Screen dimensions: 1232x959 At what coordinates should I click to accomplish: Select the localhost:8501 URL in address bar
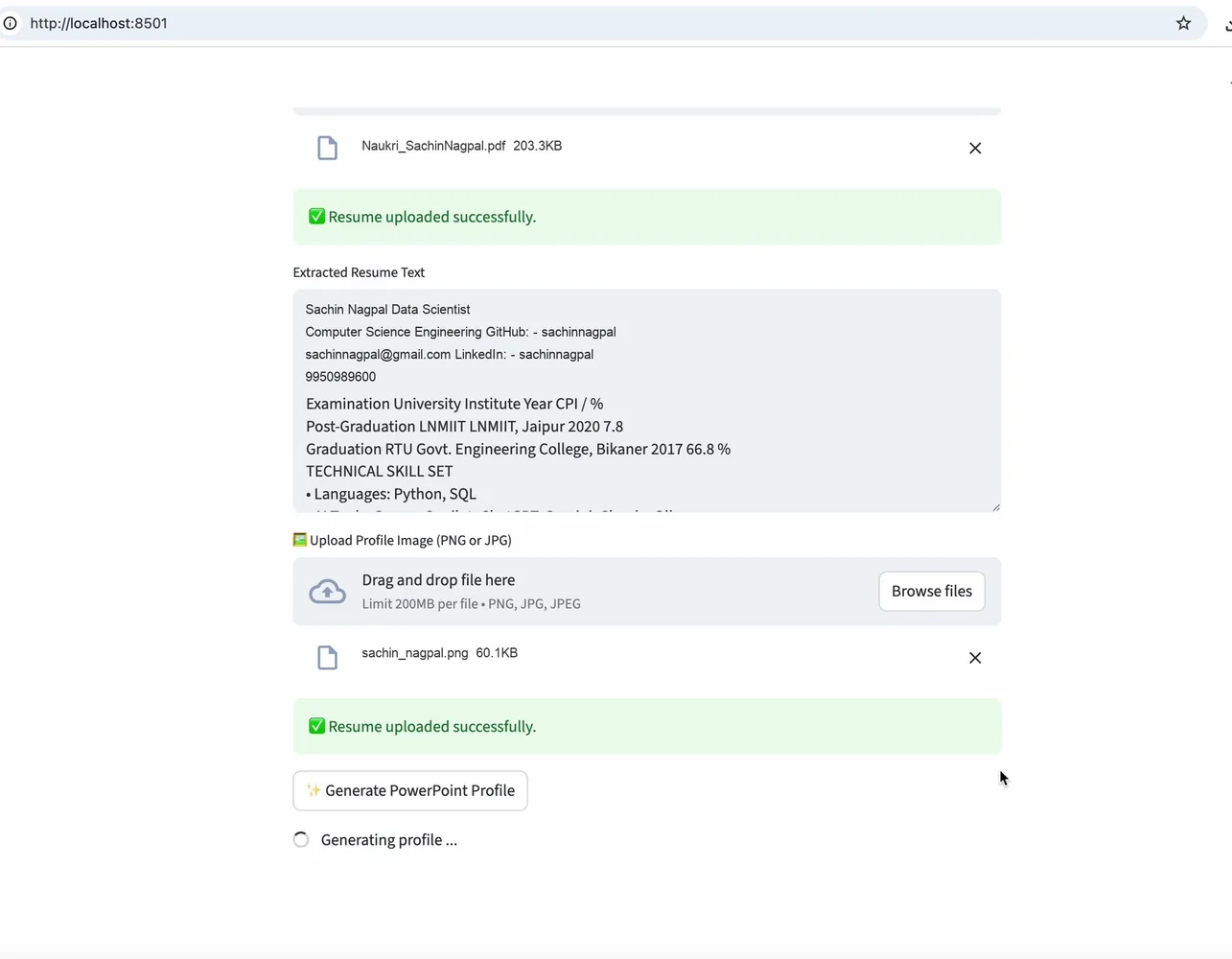(99, 23)
